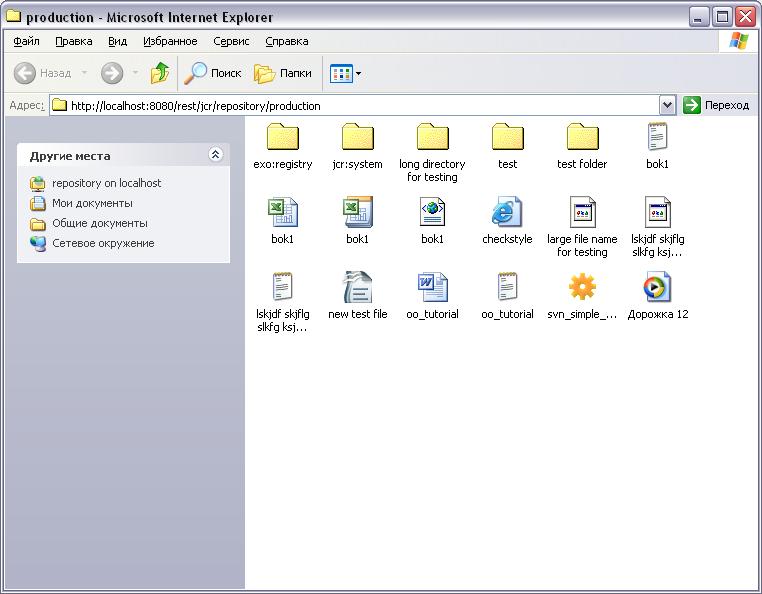The height and width of the screenshot is (594, 762).
Task: Select the oo_tutorial Word document icon
Action: (433, 287)
